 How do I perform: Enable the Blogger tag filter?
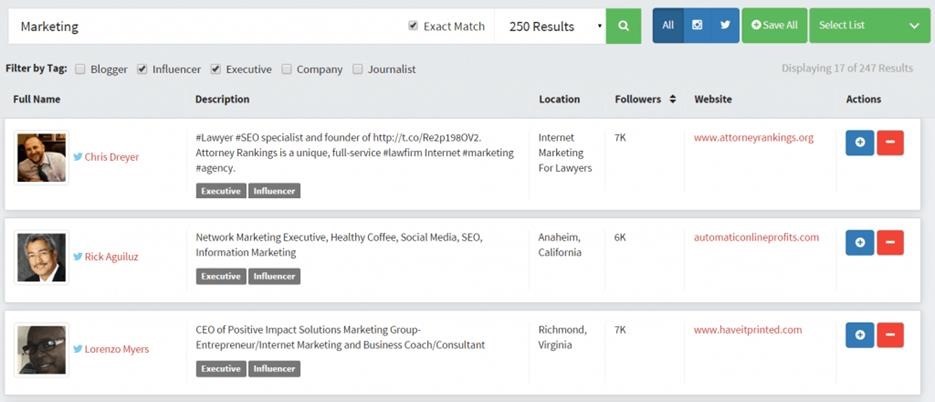[x=80, y=69]
